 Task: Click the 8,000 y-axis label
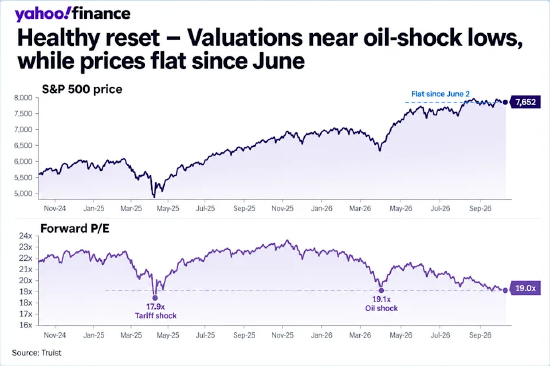pyautogui.click(x=23, y=98)
